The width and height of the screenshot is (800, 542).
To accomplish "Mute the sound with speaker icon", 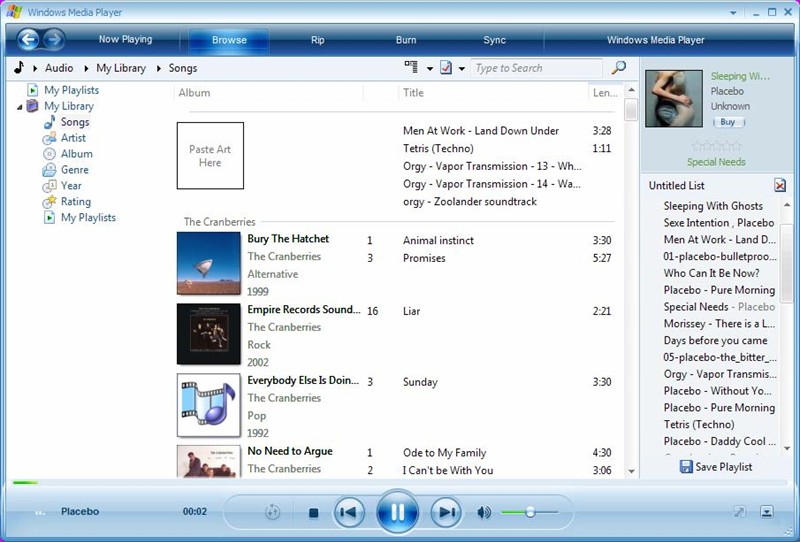I will point(484,513).
